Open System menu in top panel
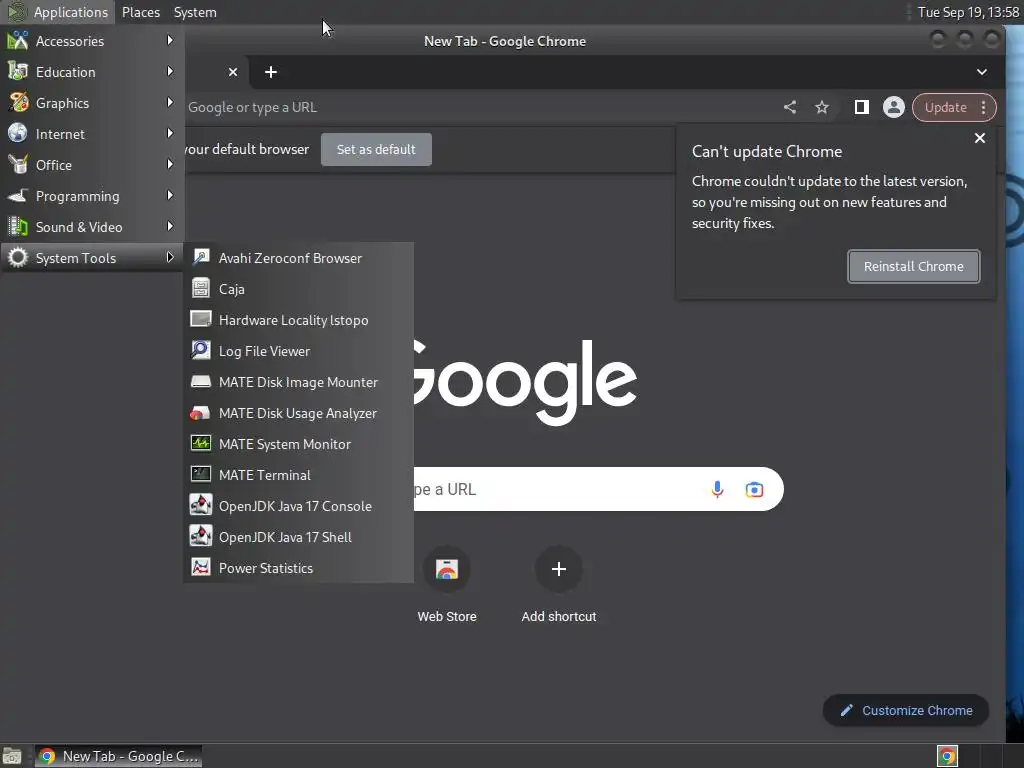 [195, 12]
